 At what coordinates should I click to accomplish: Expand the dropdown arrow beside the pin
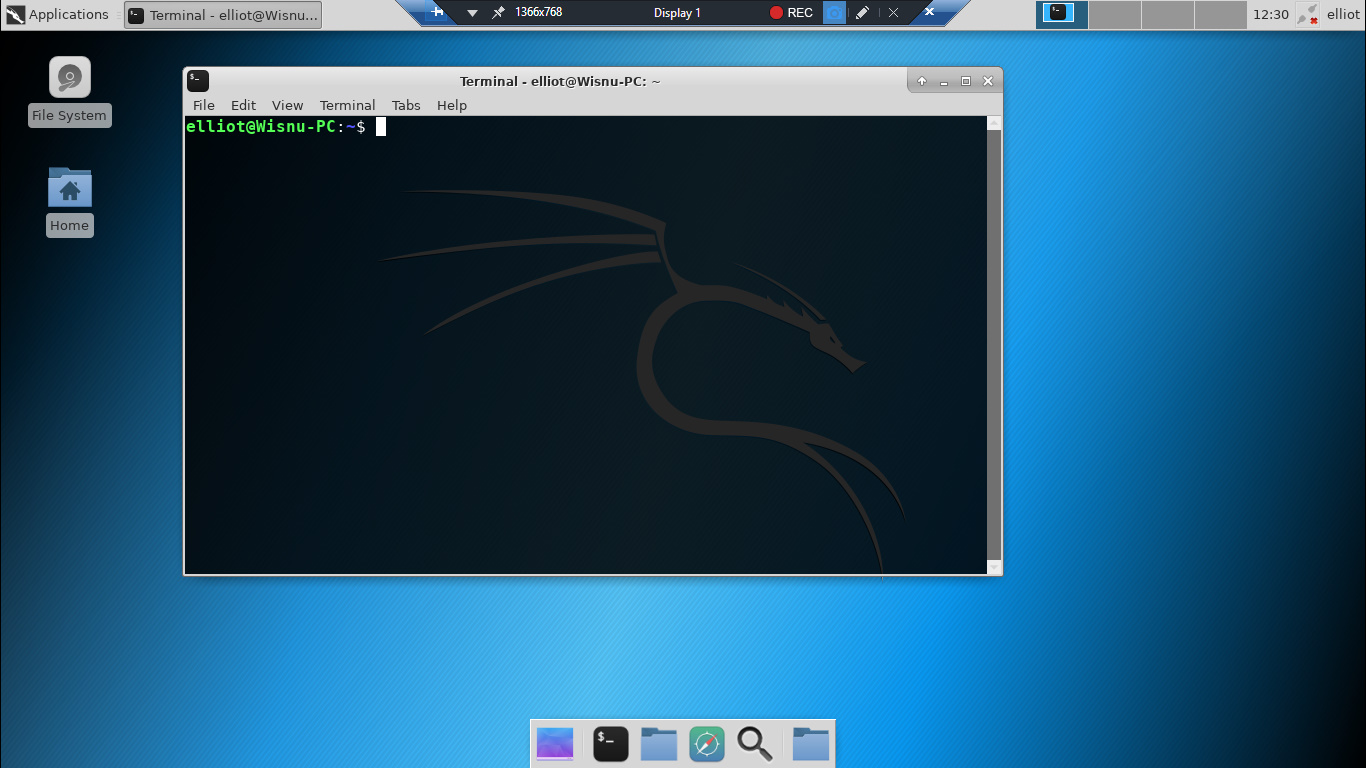click(472, 13)
